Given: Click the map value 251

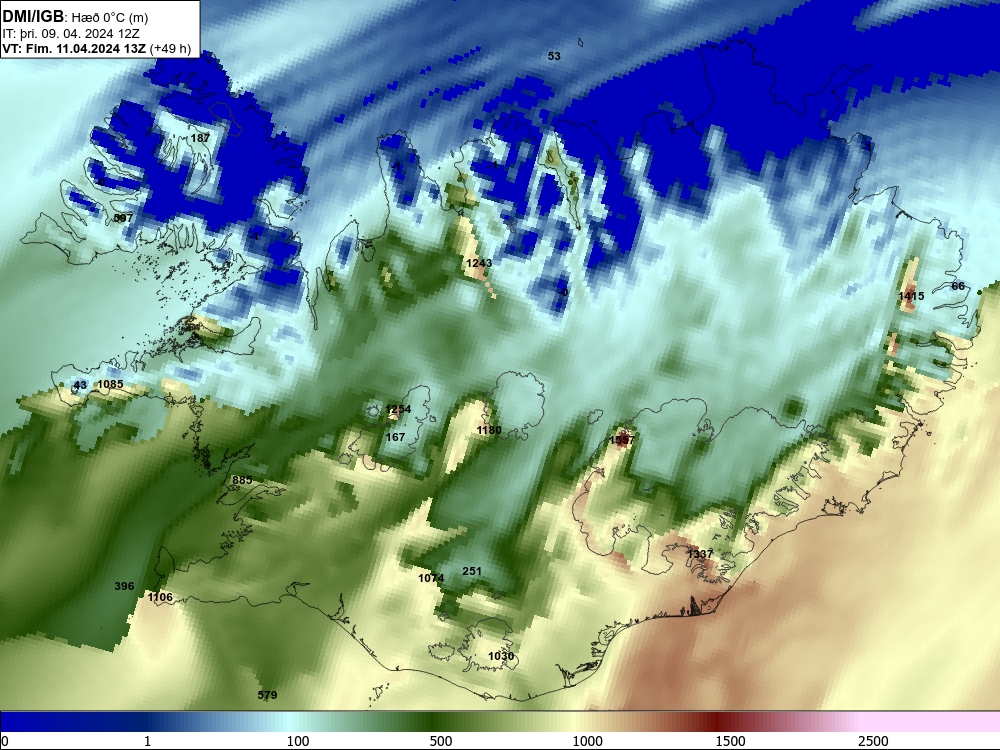Looking at the screenshot, I should coord(472,571).
